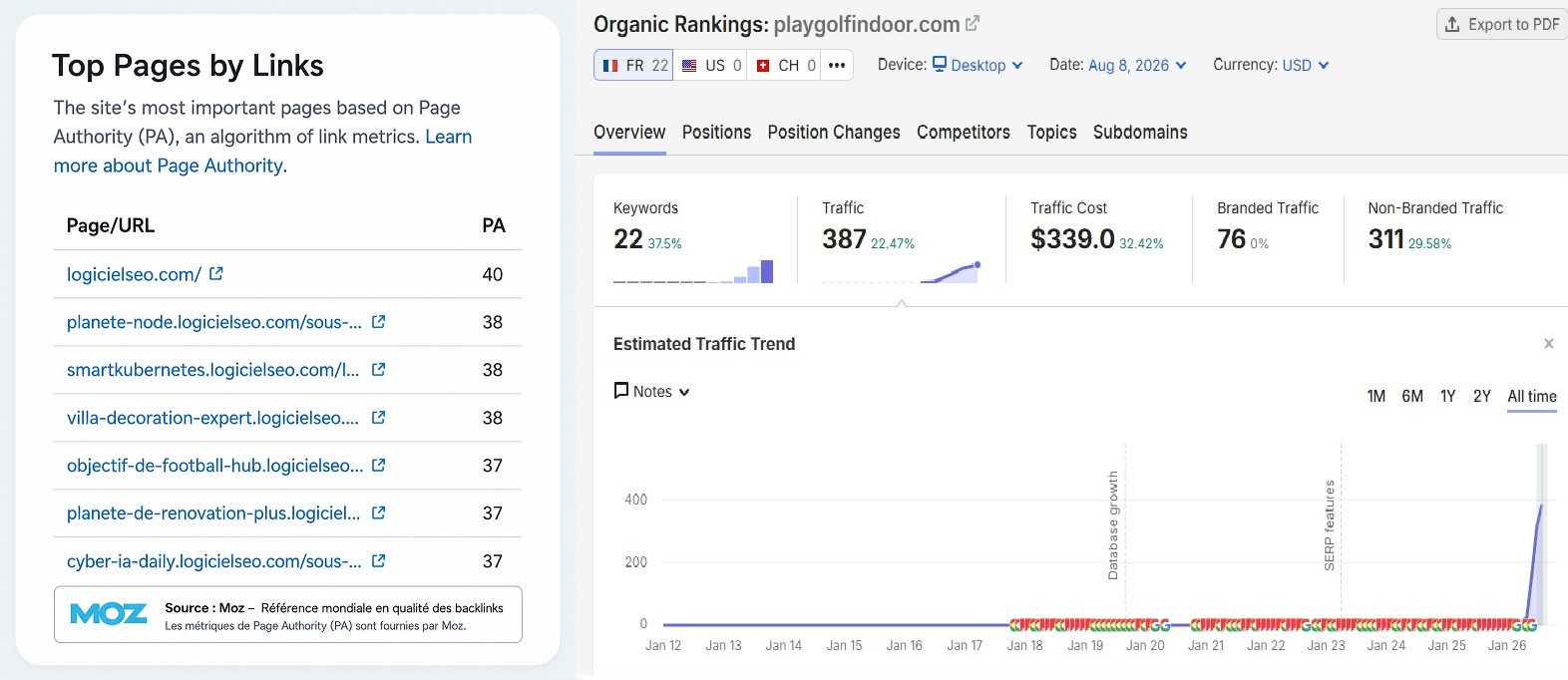Image resolution: width=1568 pixels, height=680 pixels.
Task: Click the Keywords value 22
Action: [628, 239]
